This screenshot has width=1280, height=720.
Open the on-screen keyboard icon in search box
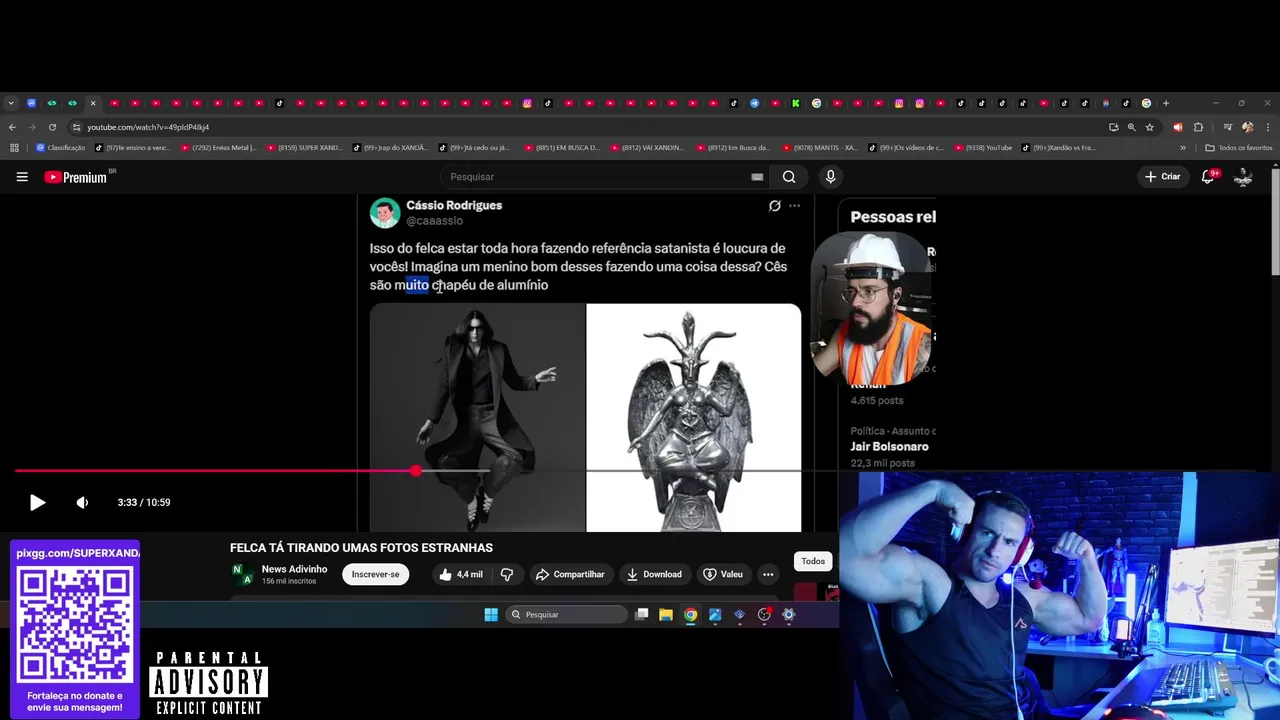pyautogui.click(x=757, y=177)
